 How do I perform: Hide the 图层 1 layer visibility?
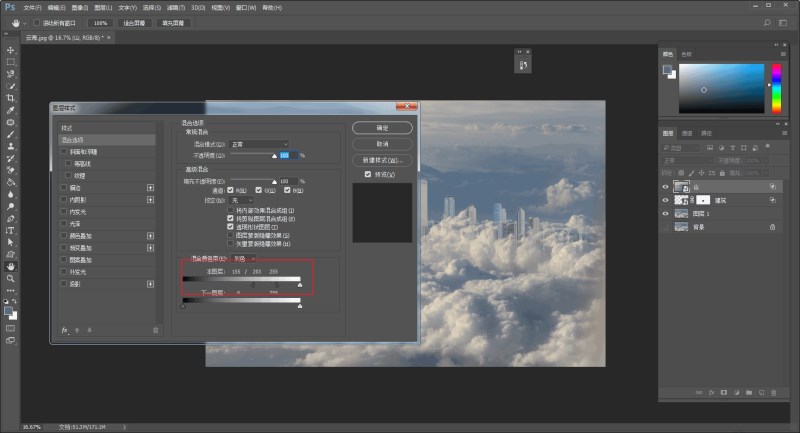(x=667, y=213)
